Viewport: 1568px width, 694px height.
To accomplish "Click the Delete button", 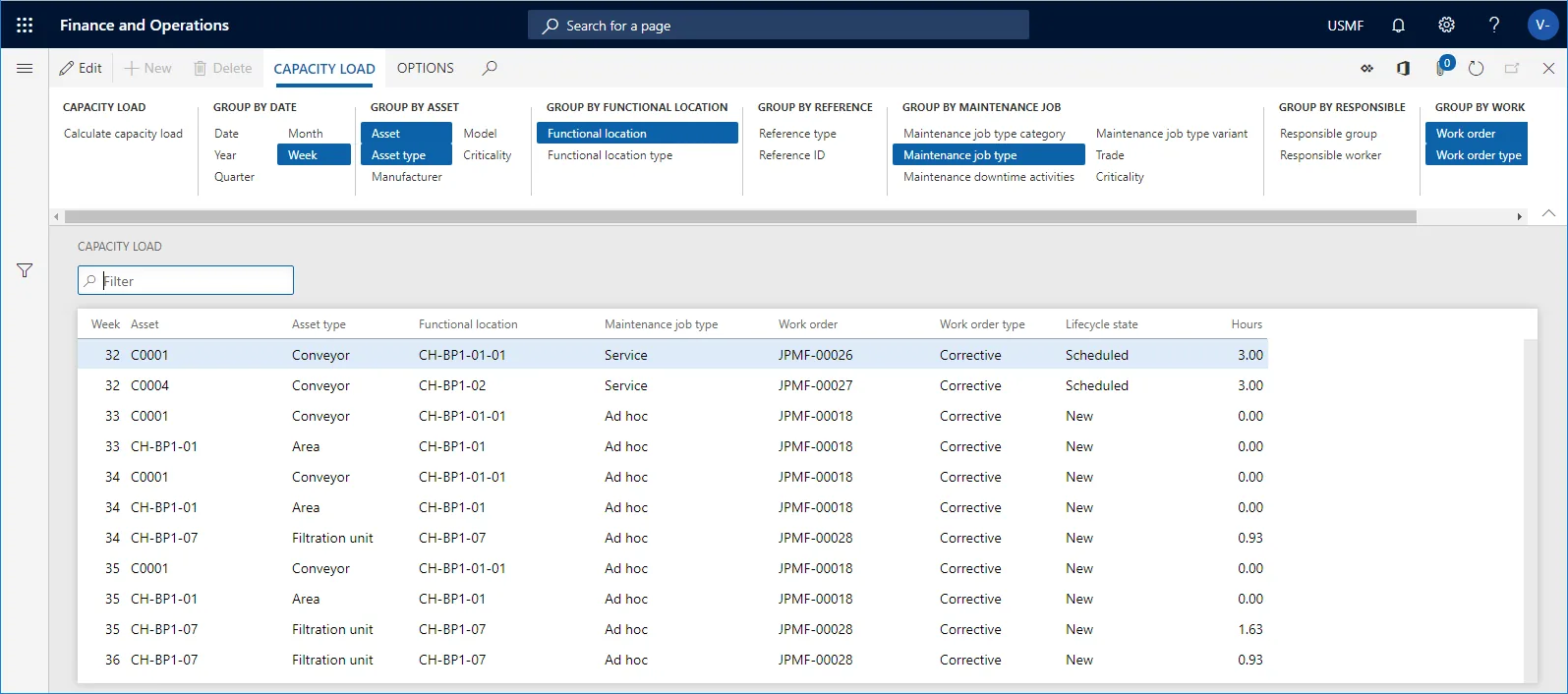I will (x=223, y=68).
